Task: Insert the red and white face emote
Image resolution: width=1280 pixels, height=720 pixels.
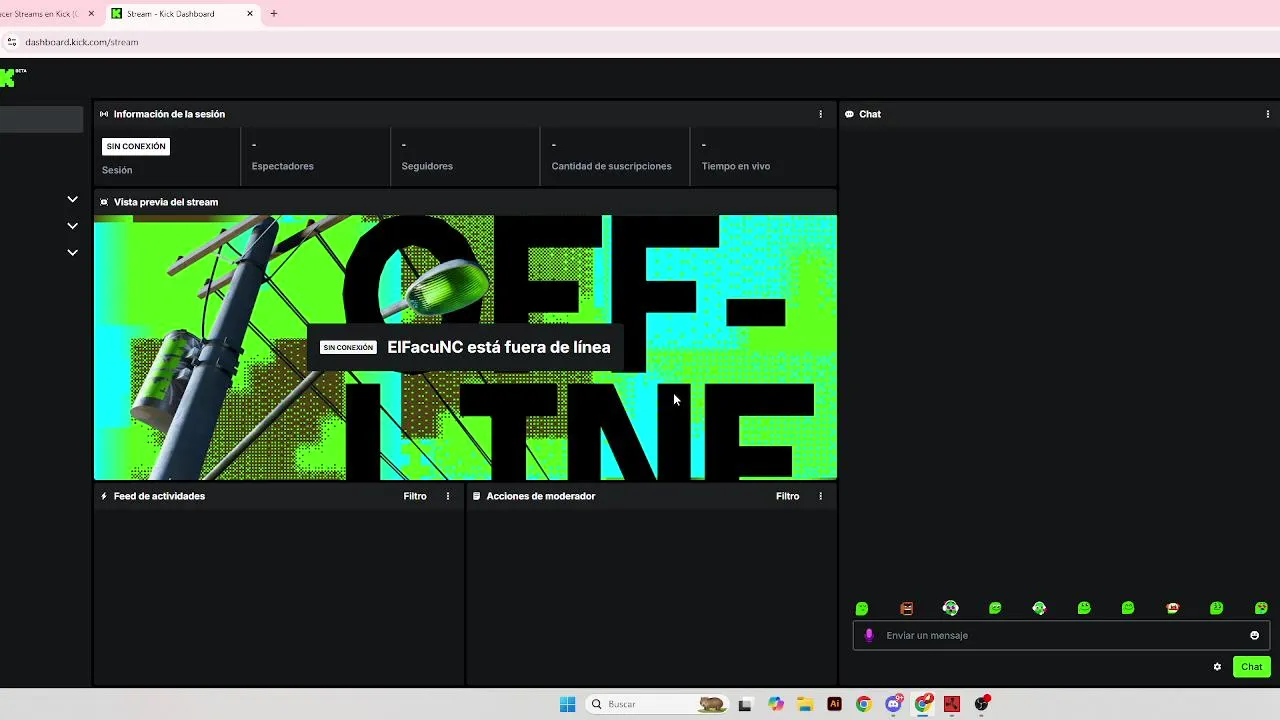Action: tap(1173, 608)
